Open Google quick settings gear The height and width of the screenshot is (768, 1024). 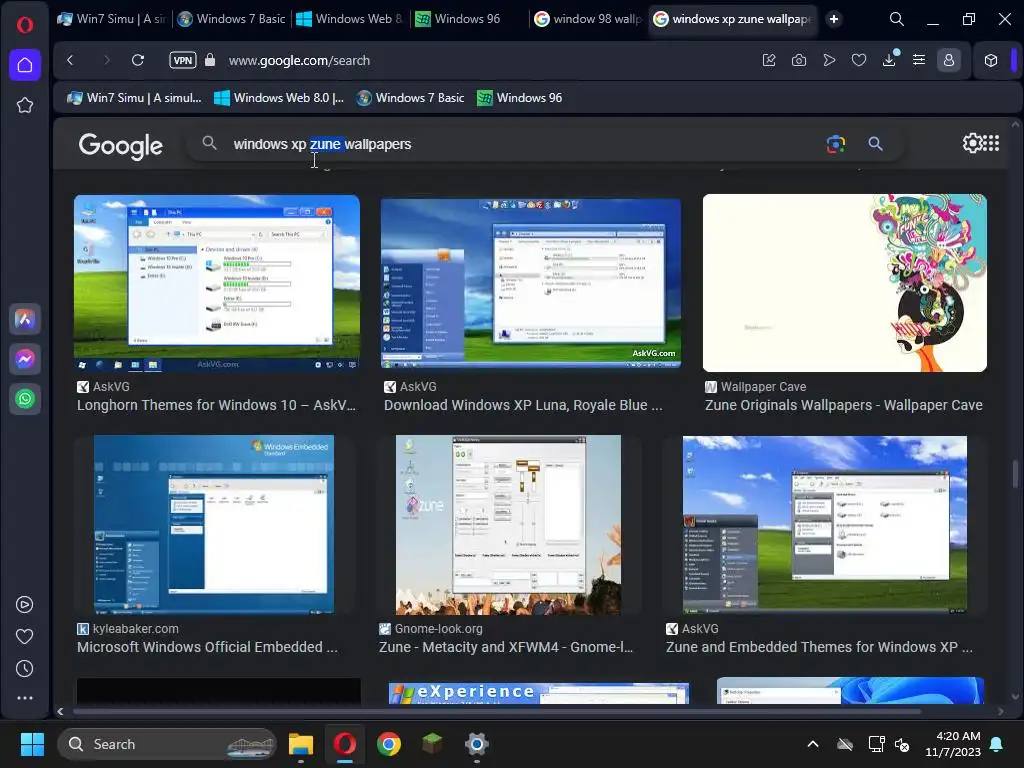point(972,143)
